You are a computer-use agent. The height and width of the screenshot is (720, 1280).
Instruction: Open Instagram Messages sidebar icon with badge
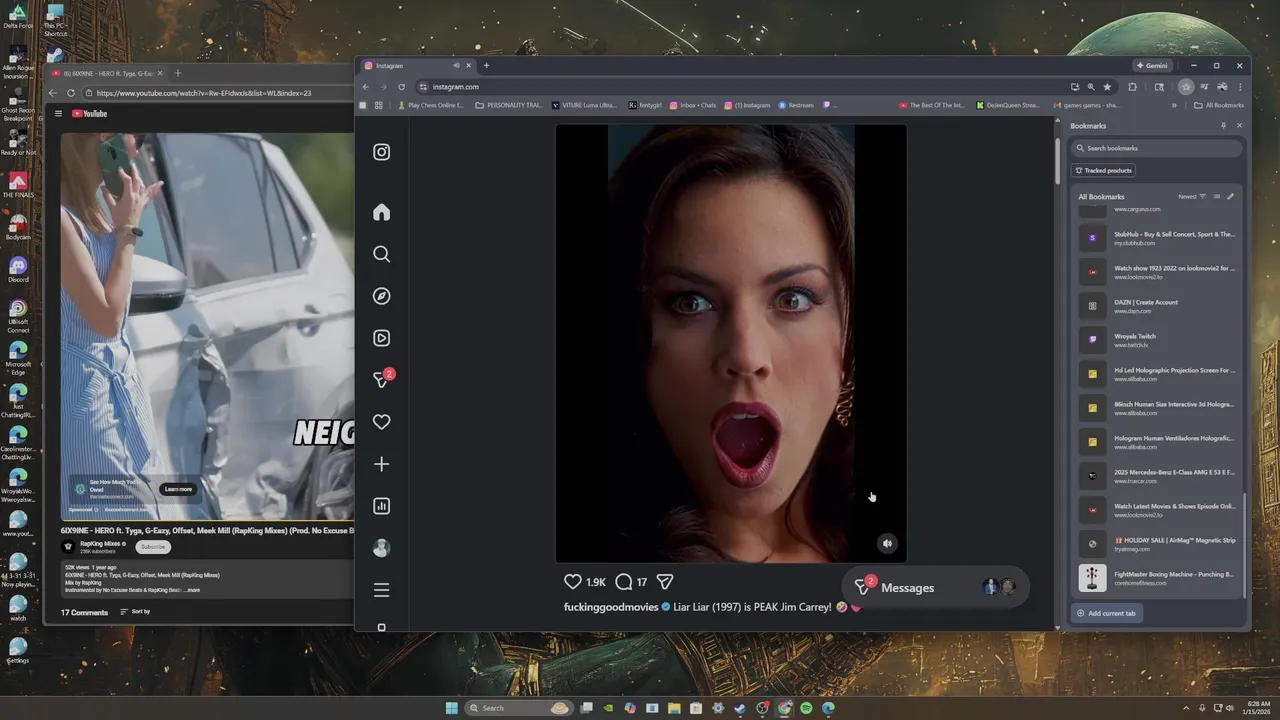[x=381, y=380]
